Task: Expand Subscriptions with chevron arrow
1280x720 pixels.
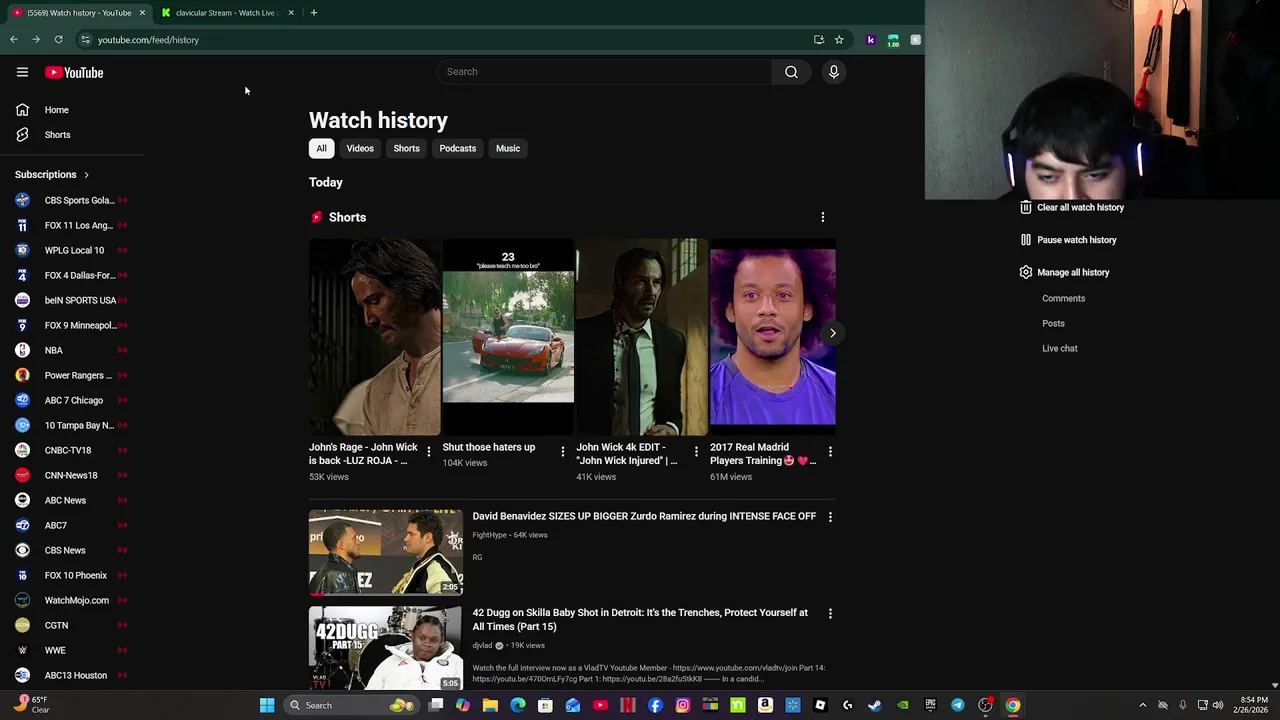Action: 86,175
